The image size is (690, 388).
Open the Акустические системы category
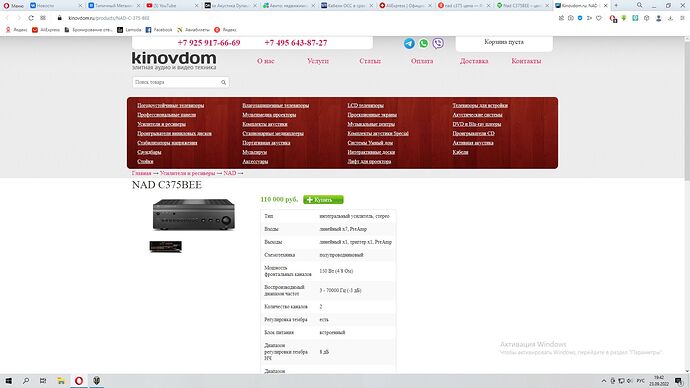tap(477, 115)
